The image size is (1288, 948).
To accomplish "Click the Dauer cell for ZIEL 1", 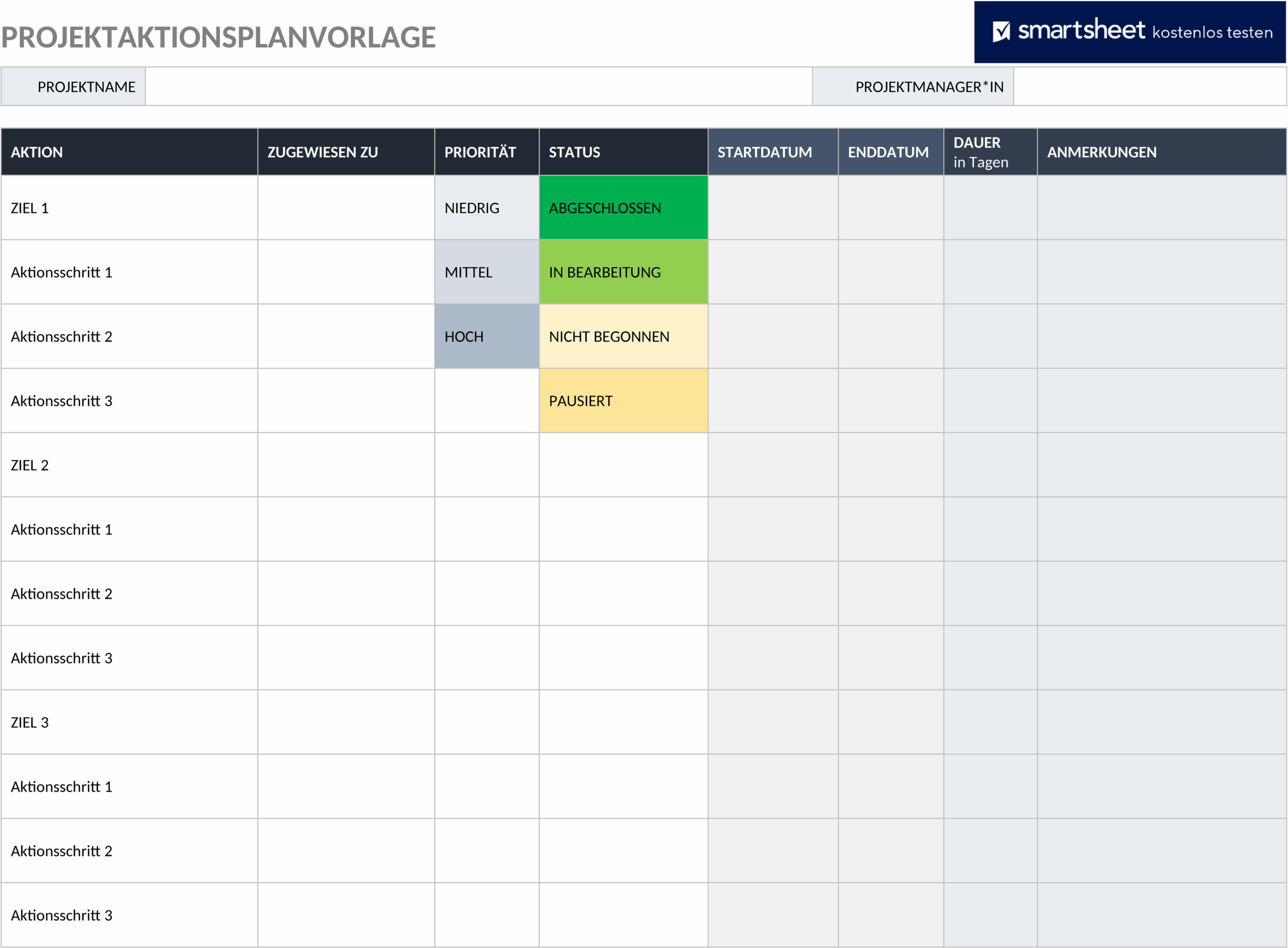I will click(x=990, y=208).
